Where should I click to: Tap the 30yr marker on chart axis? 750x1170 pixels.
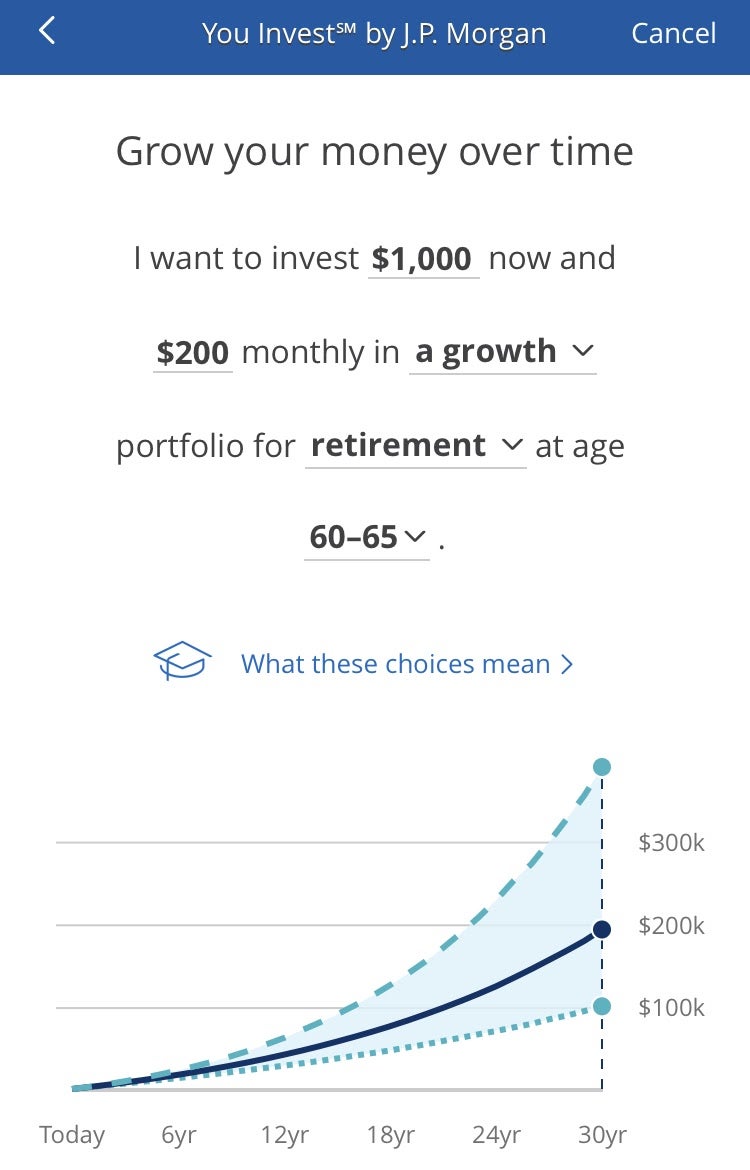pos(602,1135)
